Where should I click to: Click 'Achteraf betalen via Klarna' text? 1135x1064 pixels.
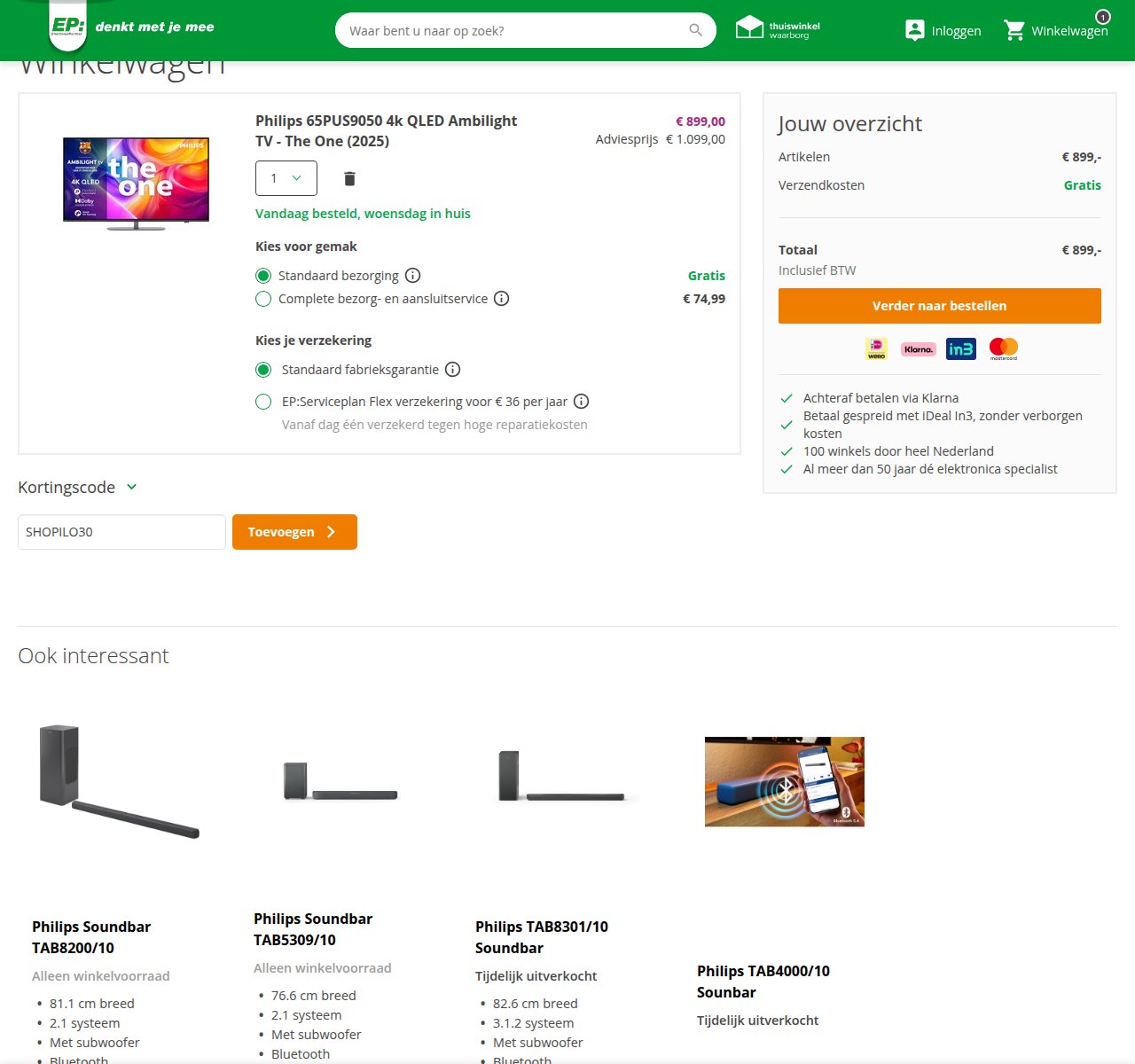click(881, 398)
